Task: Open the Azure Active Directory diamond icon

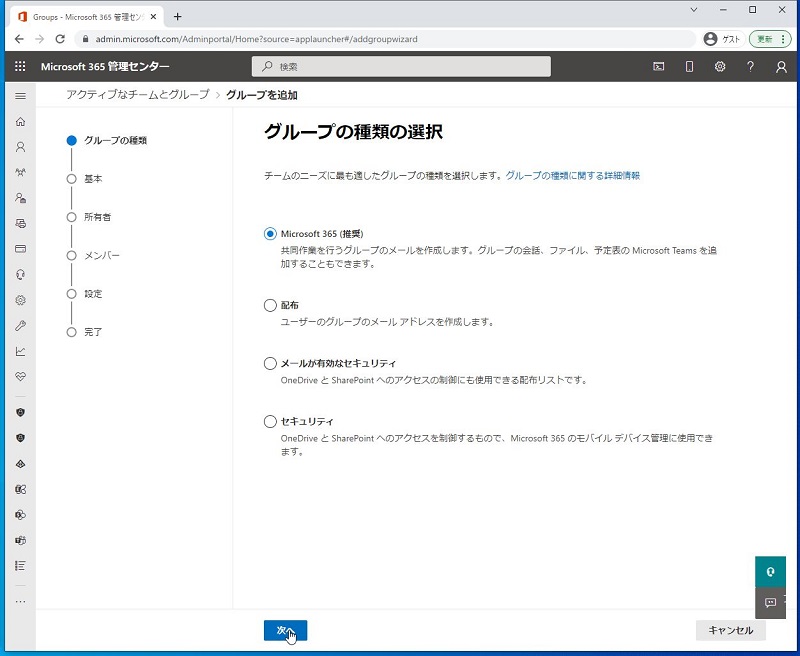Action: click(20, 464)
